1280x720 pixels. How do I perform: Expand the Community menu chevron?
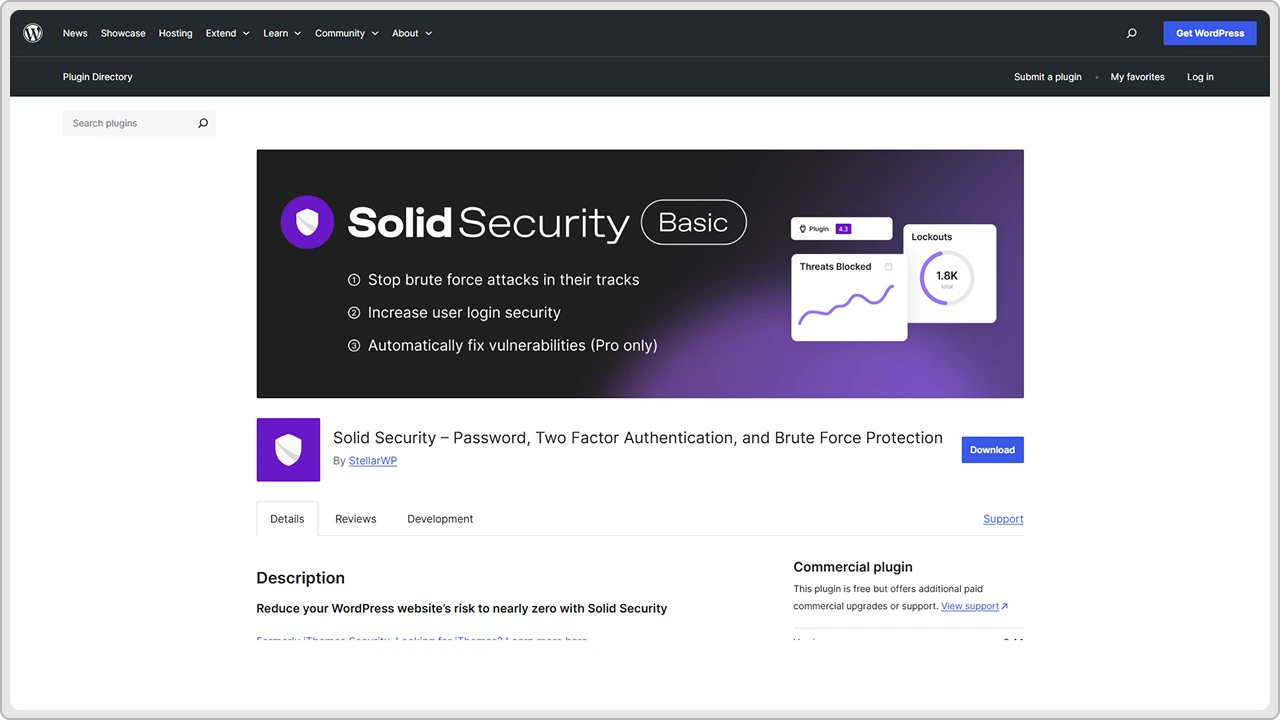375,33
